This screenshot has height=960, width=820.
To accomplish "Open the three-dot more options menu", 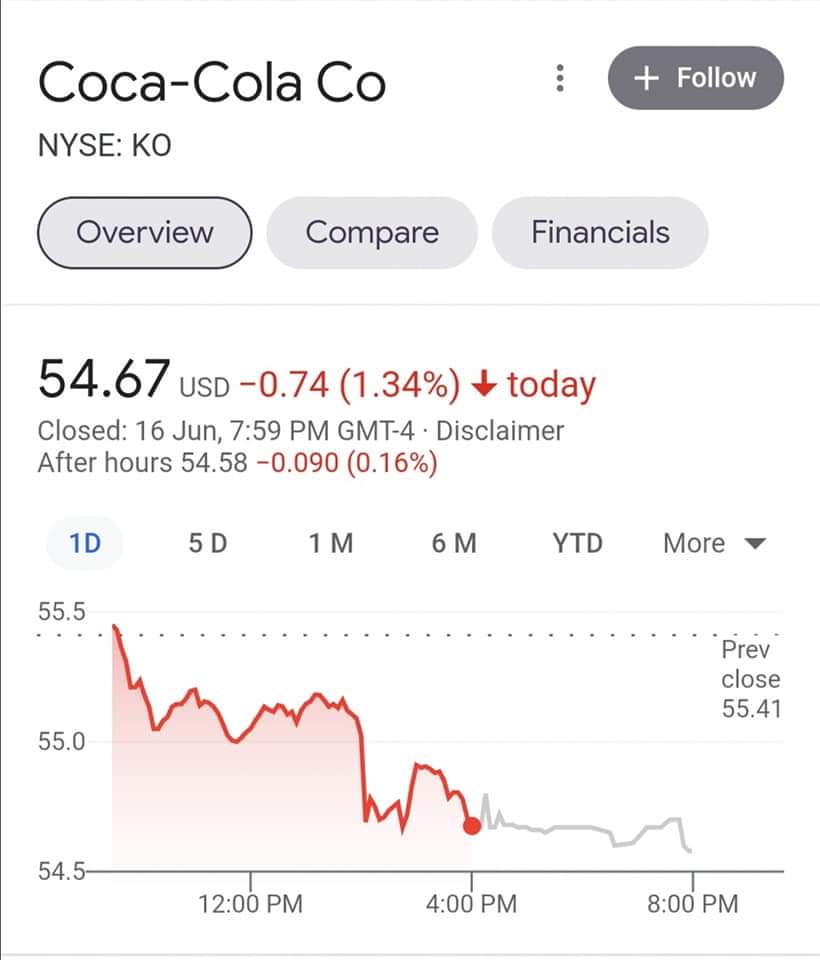I will pyautogui.click(x=561, y=78).
